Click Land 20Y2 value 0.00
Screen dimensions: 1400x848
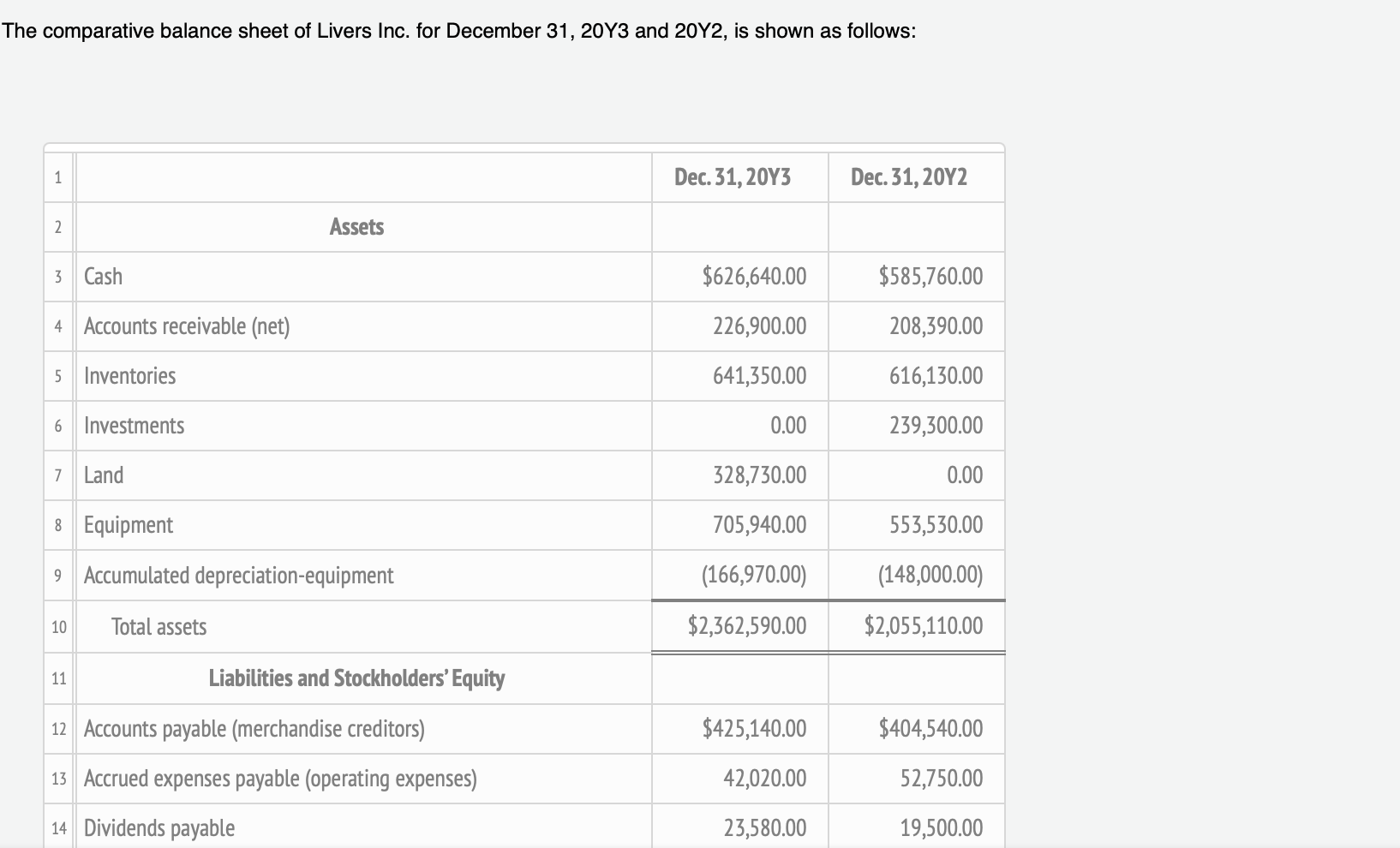(x=965, y=475)
